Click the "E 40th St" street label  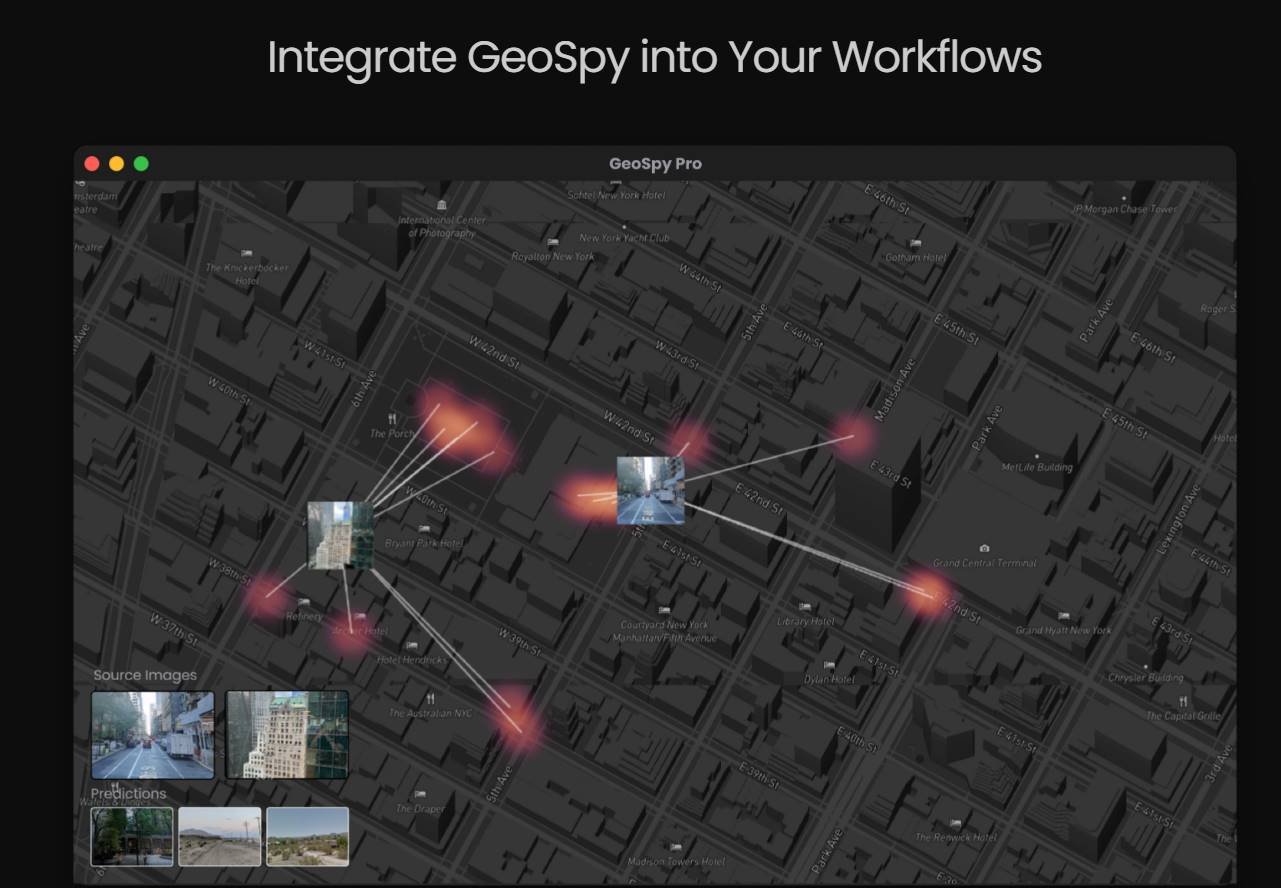pyautogui.click(x=855, y=740)
